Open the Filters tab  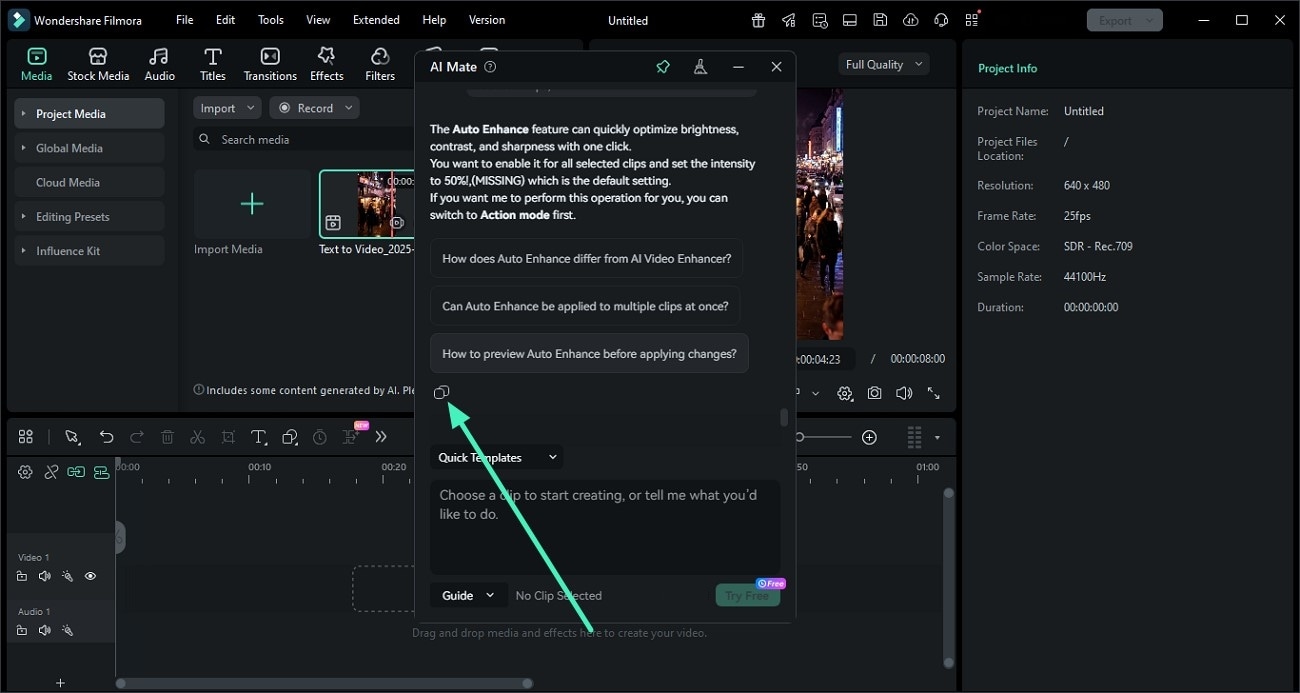[x=380, y=64]
